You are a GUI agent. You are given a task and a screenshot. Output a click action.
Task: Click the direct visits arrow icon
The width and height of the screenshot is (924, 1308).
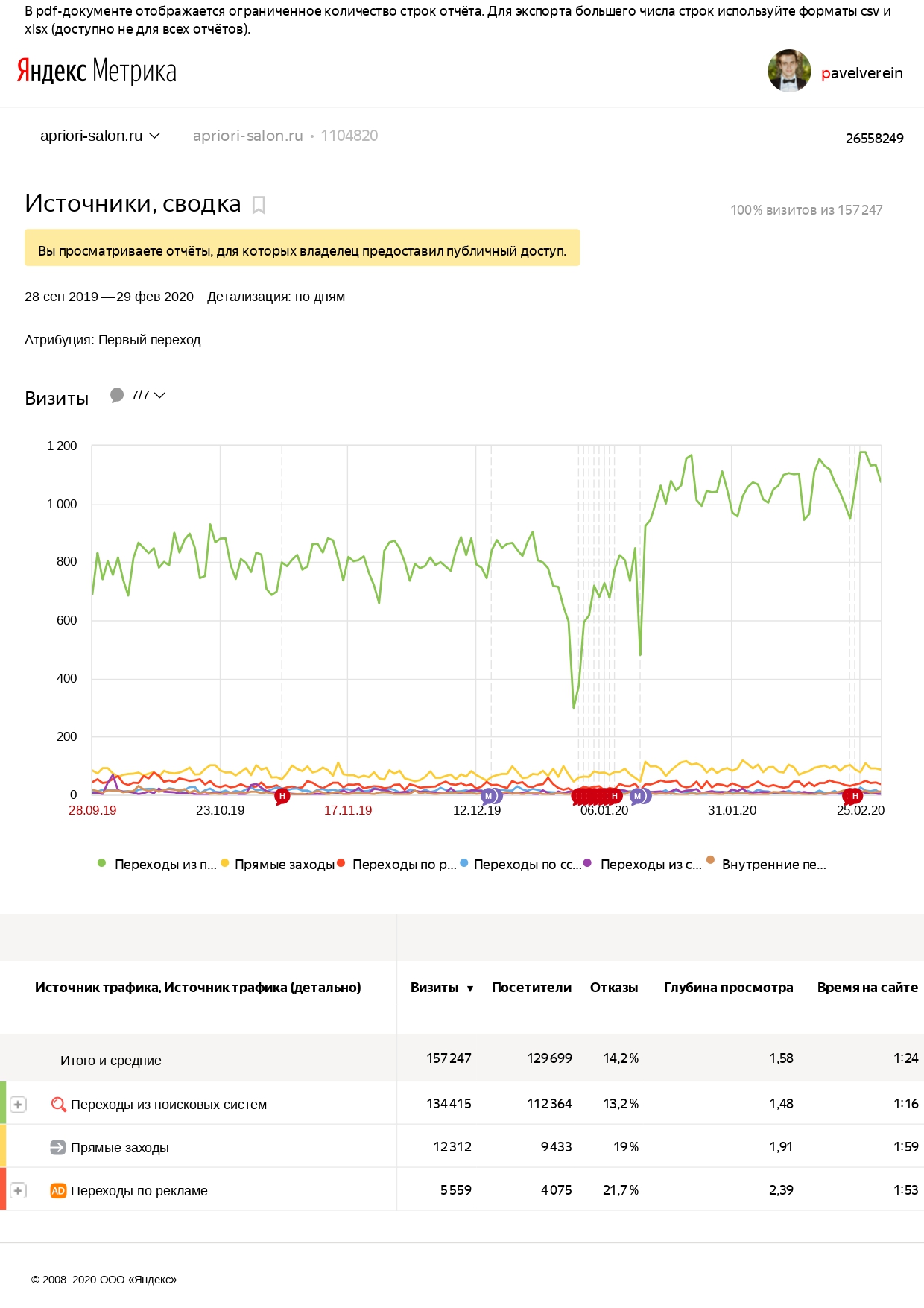click(x=58, y=1147)
